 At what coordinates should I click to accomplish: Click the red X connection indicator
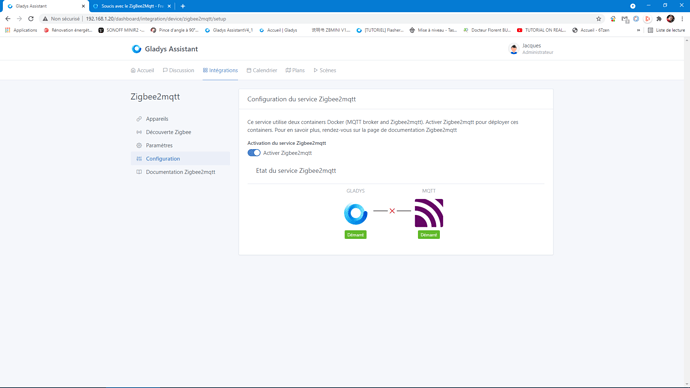[x=392, y=211]
